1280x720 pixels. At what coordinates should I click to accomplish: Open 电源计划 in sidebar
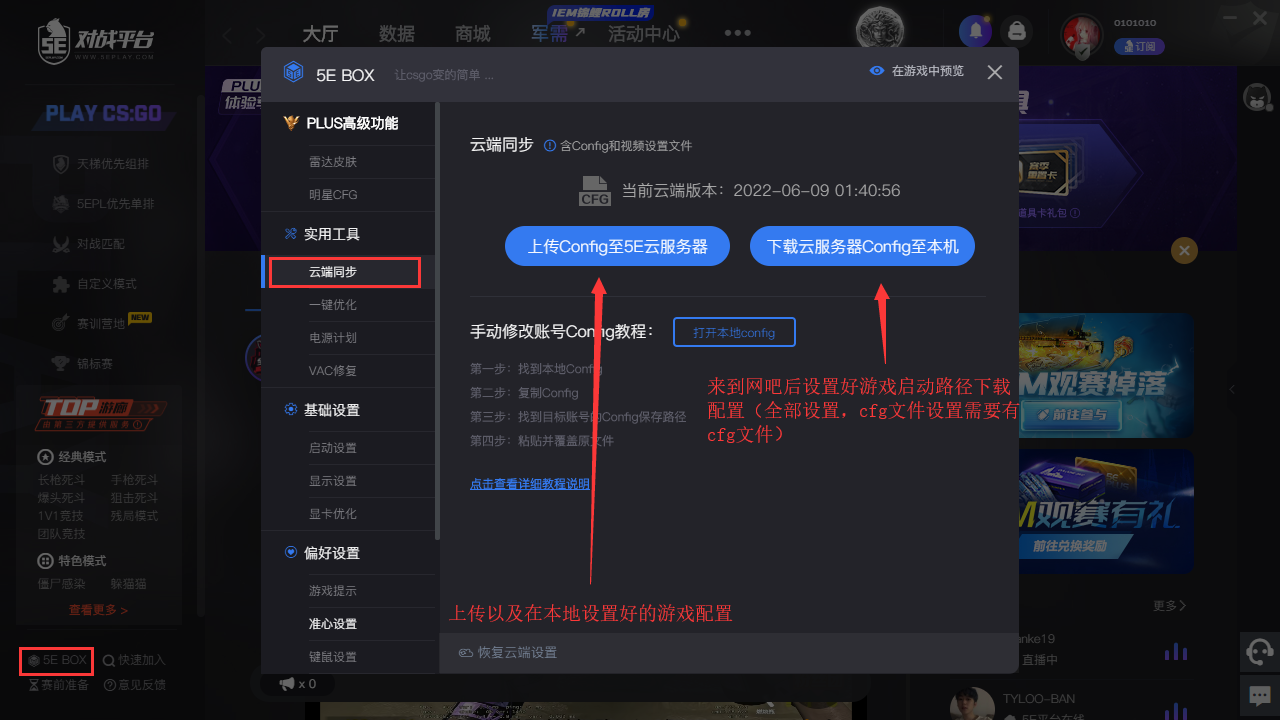[333, 338]
